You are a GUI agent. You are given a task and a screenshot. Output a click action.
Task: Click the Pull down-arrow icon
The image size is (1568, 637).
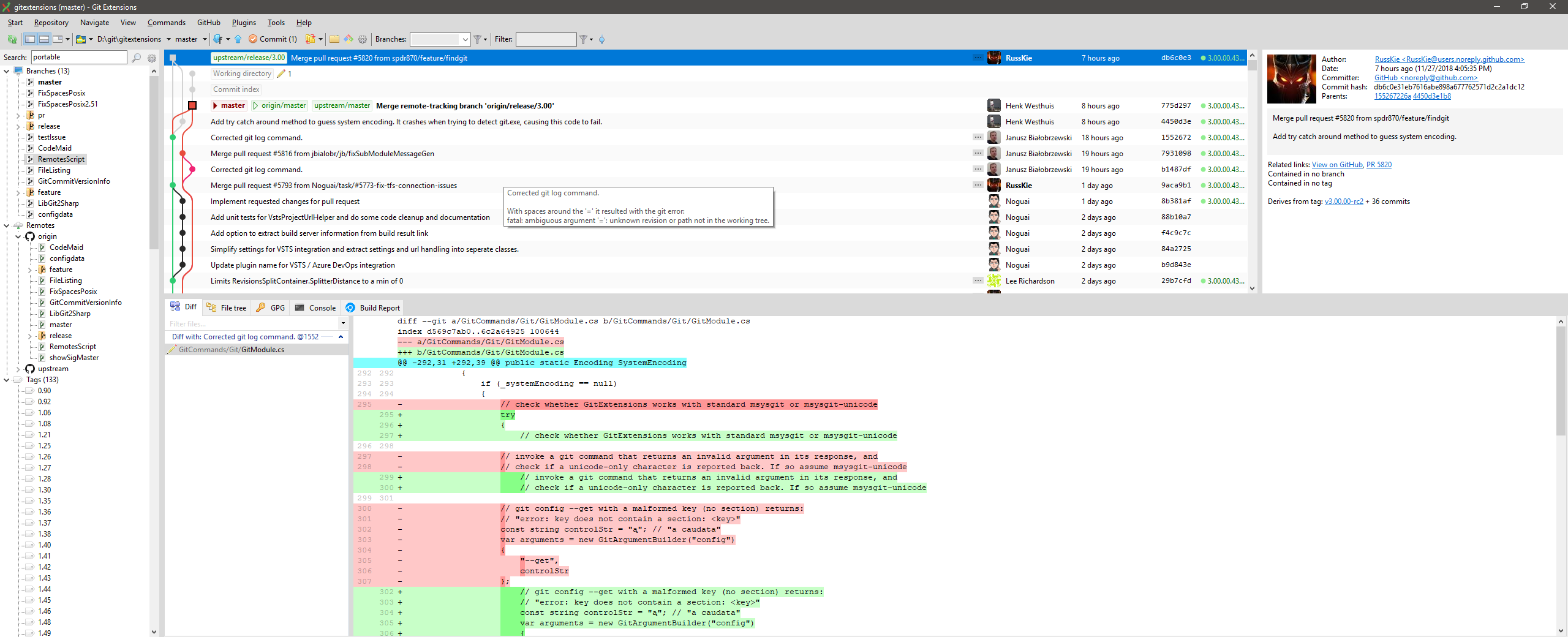(x=217, y=39)
